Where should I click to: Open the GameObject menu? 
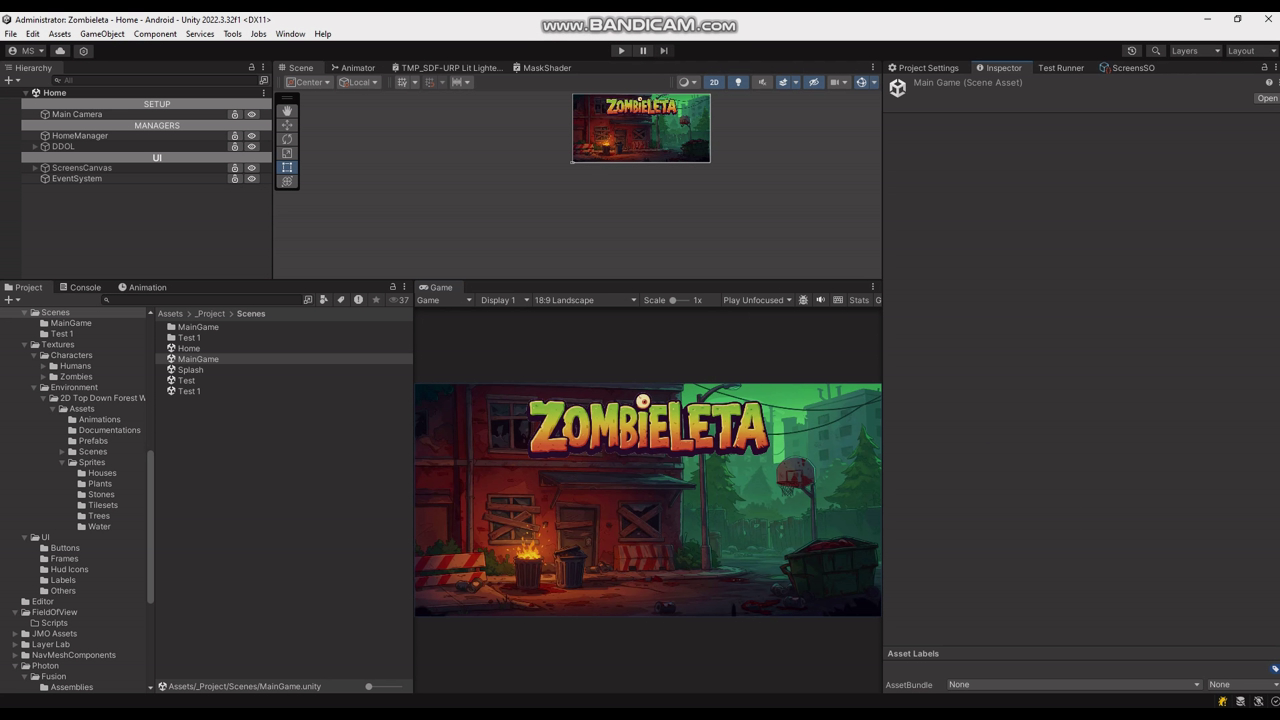point(102,34)
